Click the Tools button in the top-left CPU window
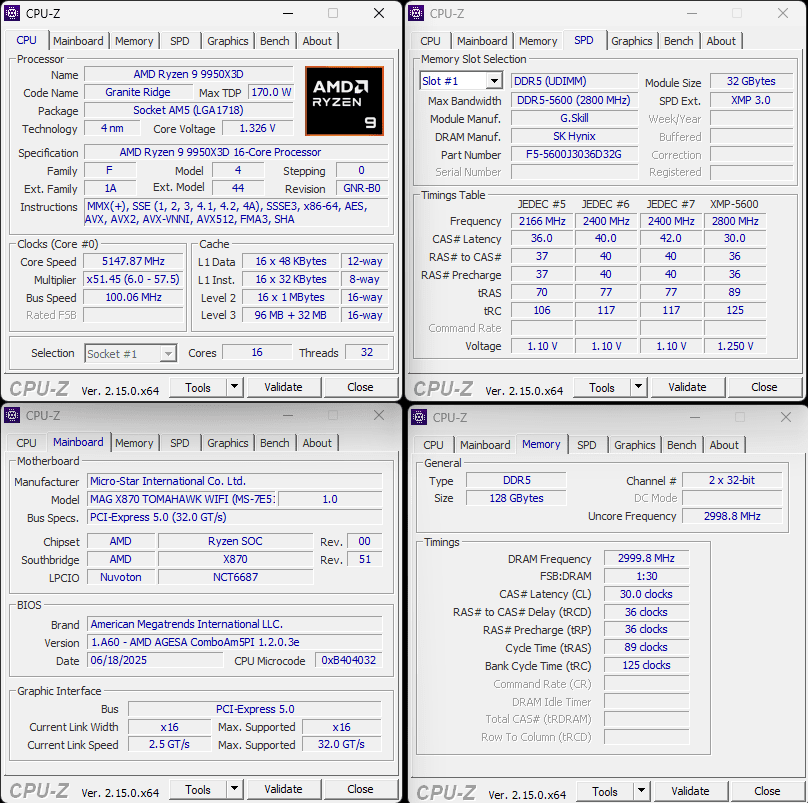Image resolution: width=808 pixels, height=803 pixels. [198, 387]
